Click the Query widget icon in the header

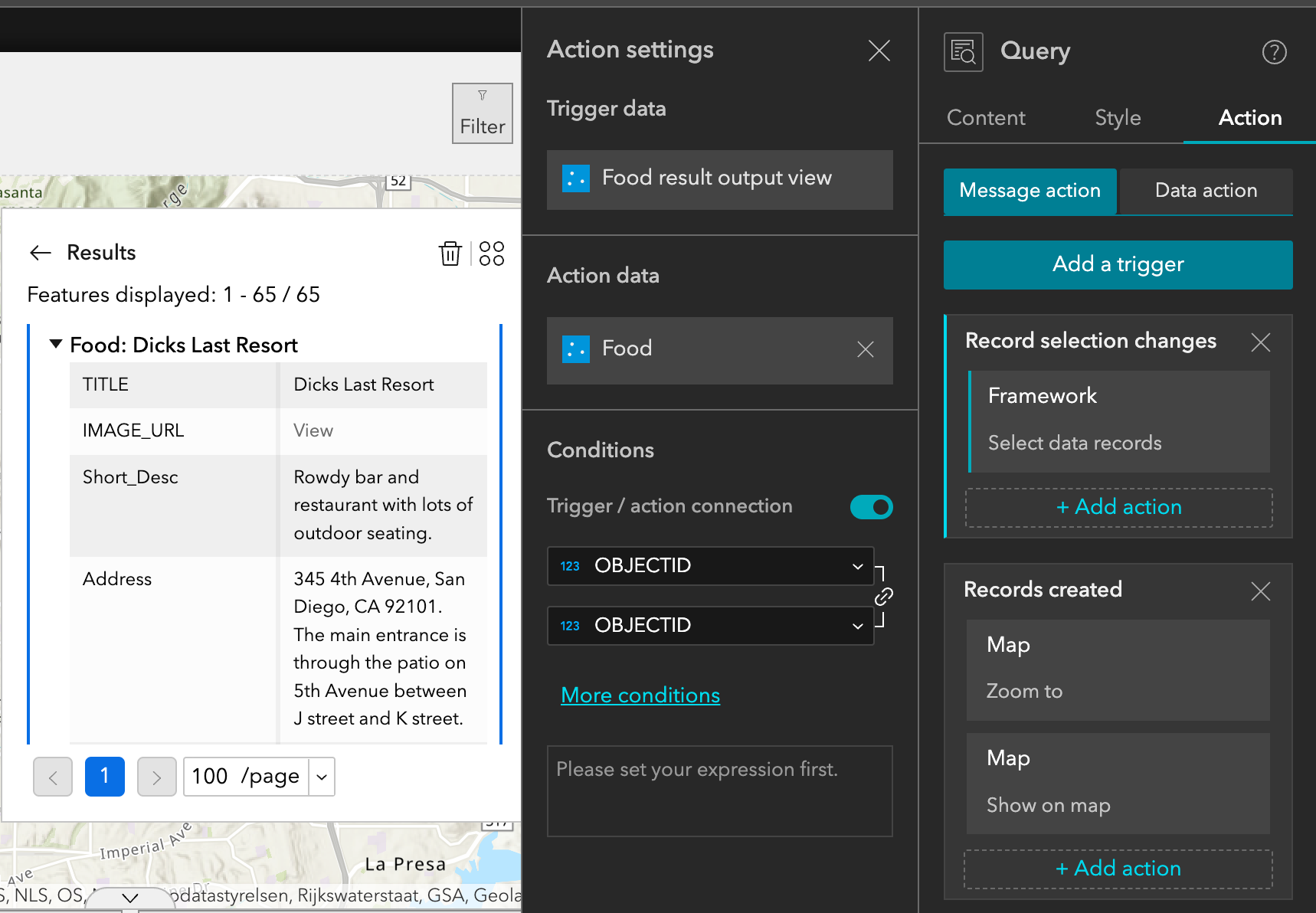[x=963, y=51]
